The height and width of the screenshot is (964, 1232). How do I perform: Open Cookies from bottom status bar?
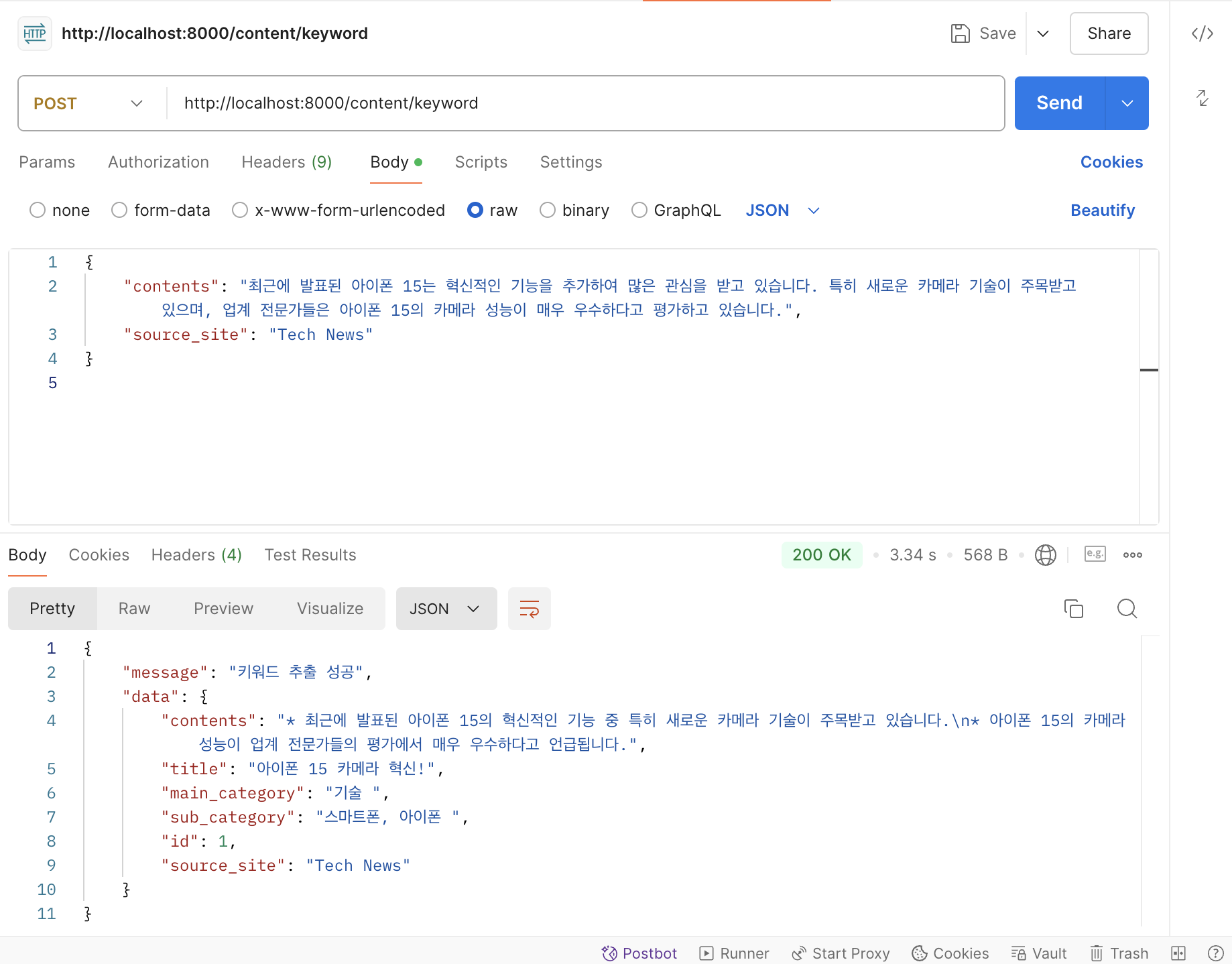point(950,953)
